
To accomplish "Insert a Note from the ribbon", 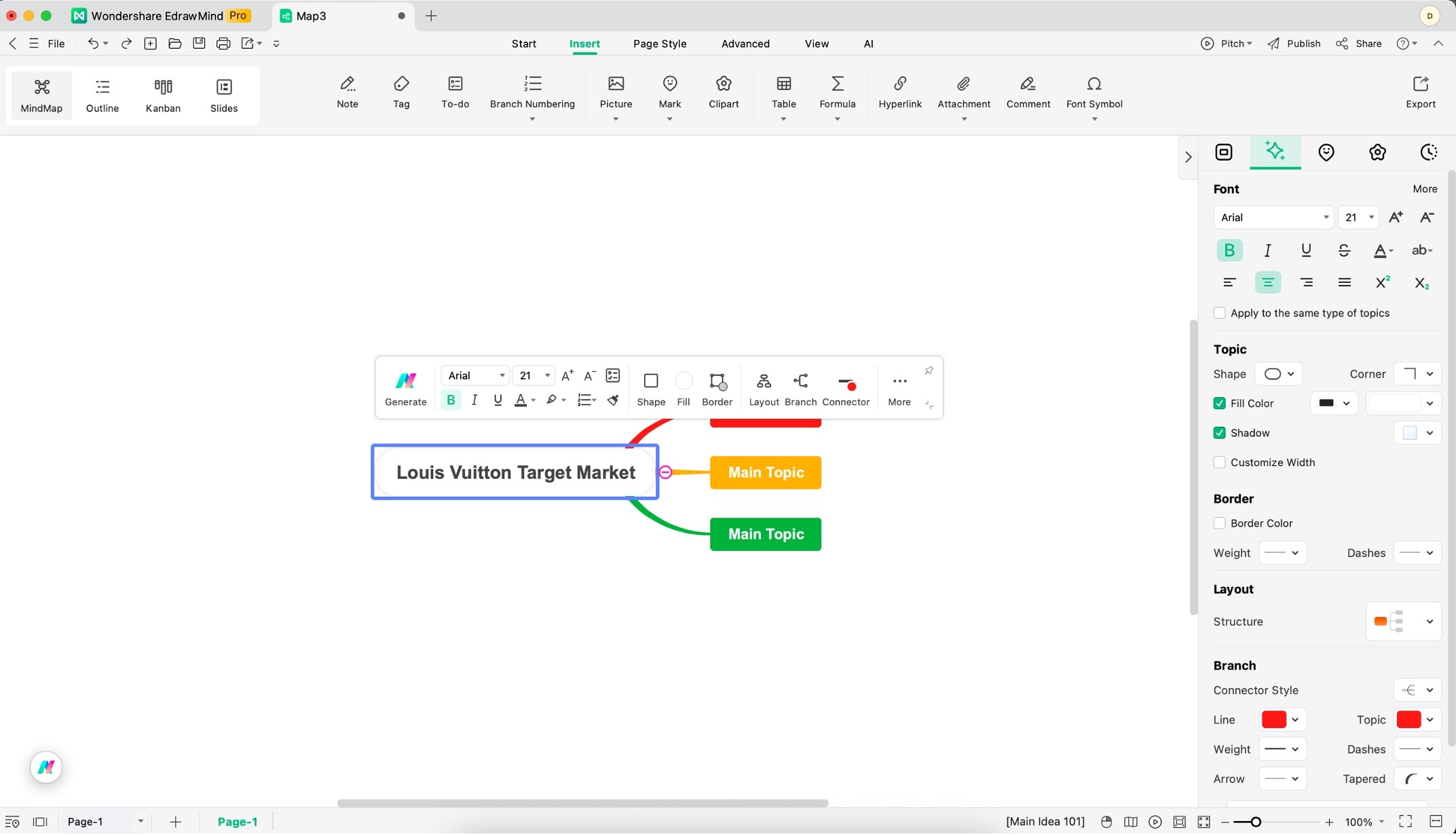I will (x=347, y=92).
